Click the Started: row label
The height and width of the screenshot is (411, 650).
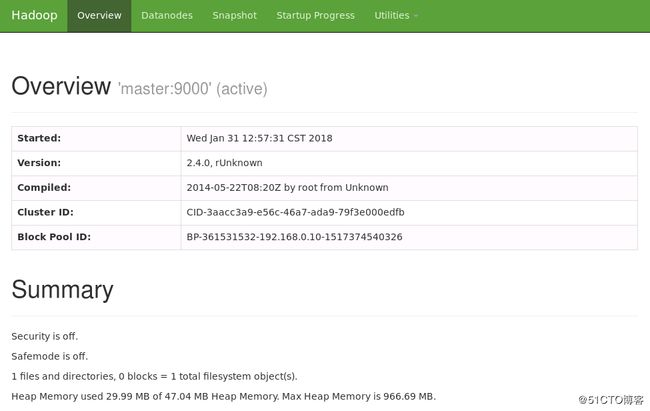39,138
